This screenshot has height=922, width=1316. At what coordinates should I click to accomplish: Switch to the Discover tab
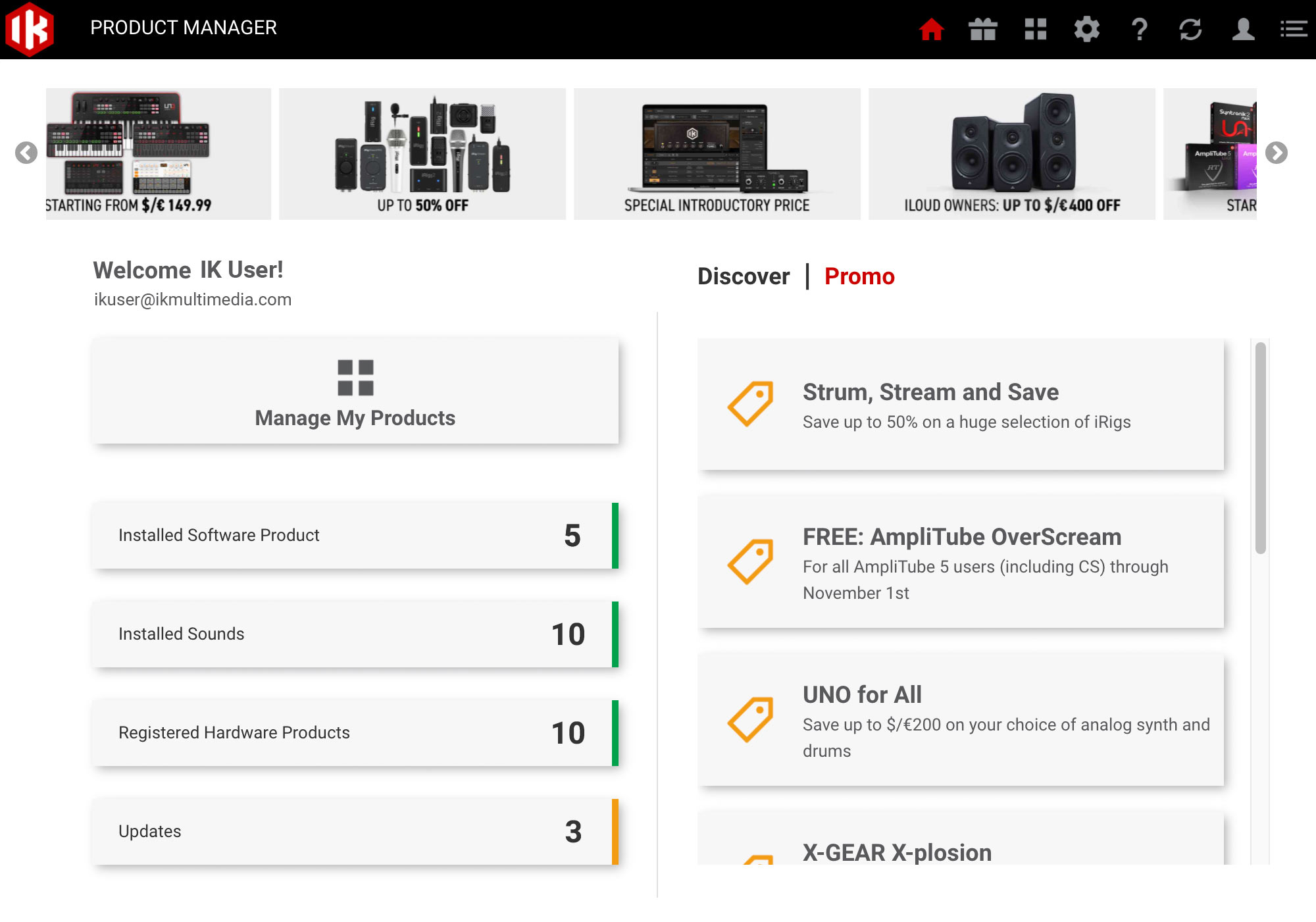(744, 276)
